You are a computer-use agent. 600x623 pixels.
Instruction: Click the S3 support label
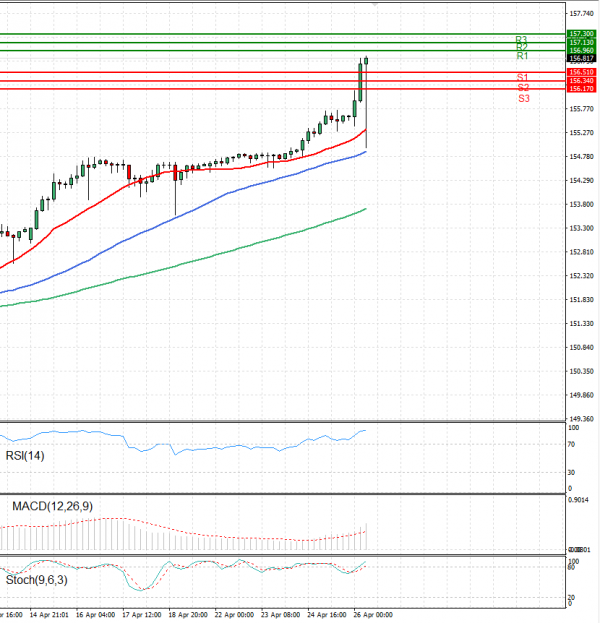pos(524,98)
